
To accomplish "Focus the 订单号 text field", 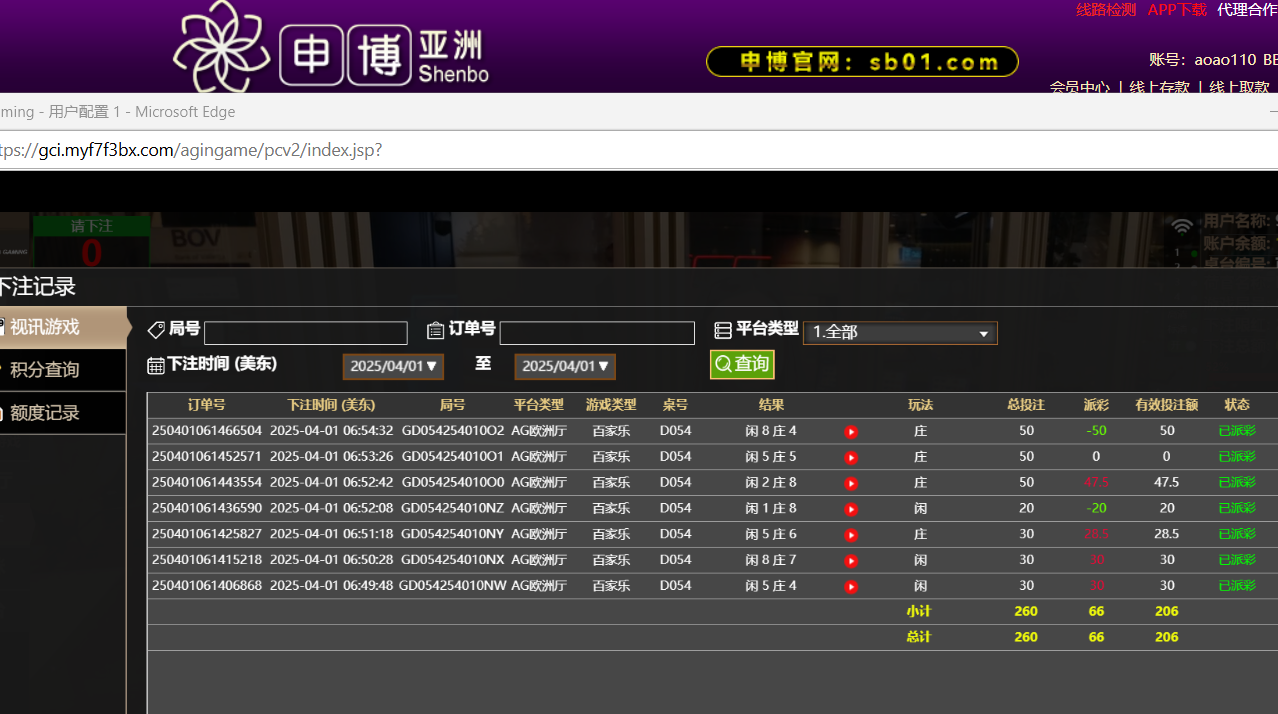I will pos(597,333).
